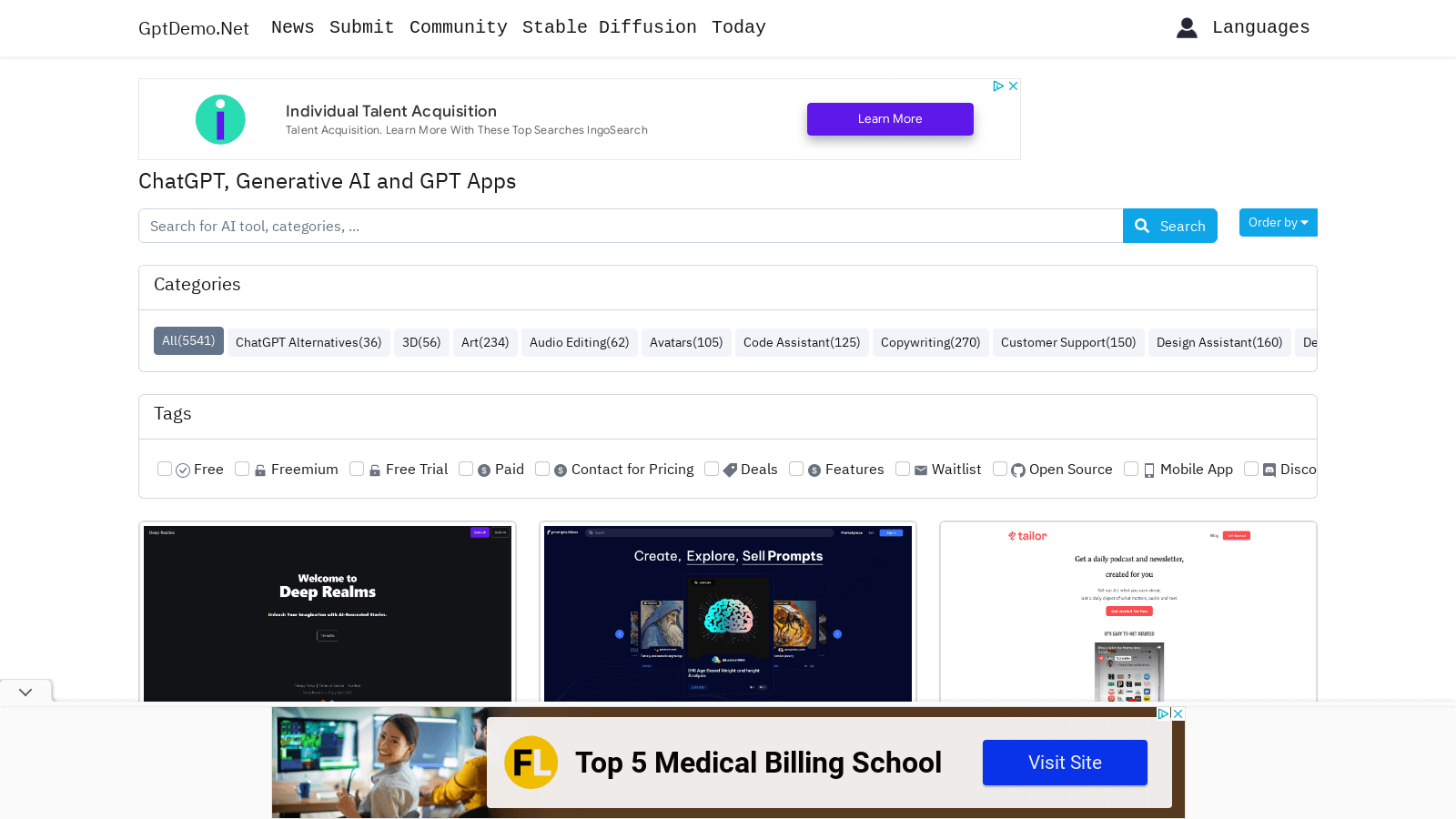Enable the Free Trial checkbox
Viewport: 1456px width, 819px height.
point(357,469)
